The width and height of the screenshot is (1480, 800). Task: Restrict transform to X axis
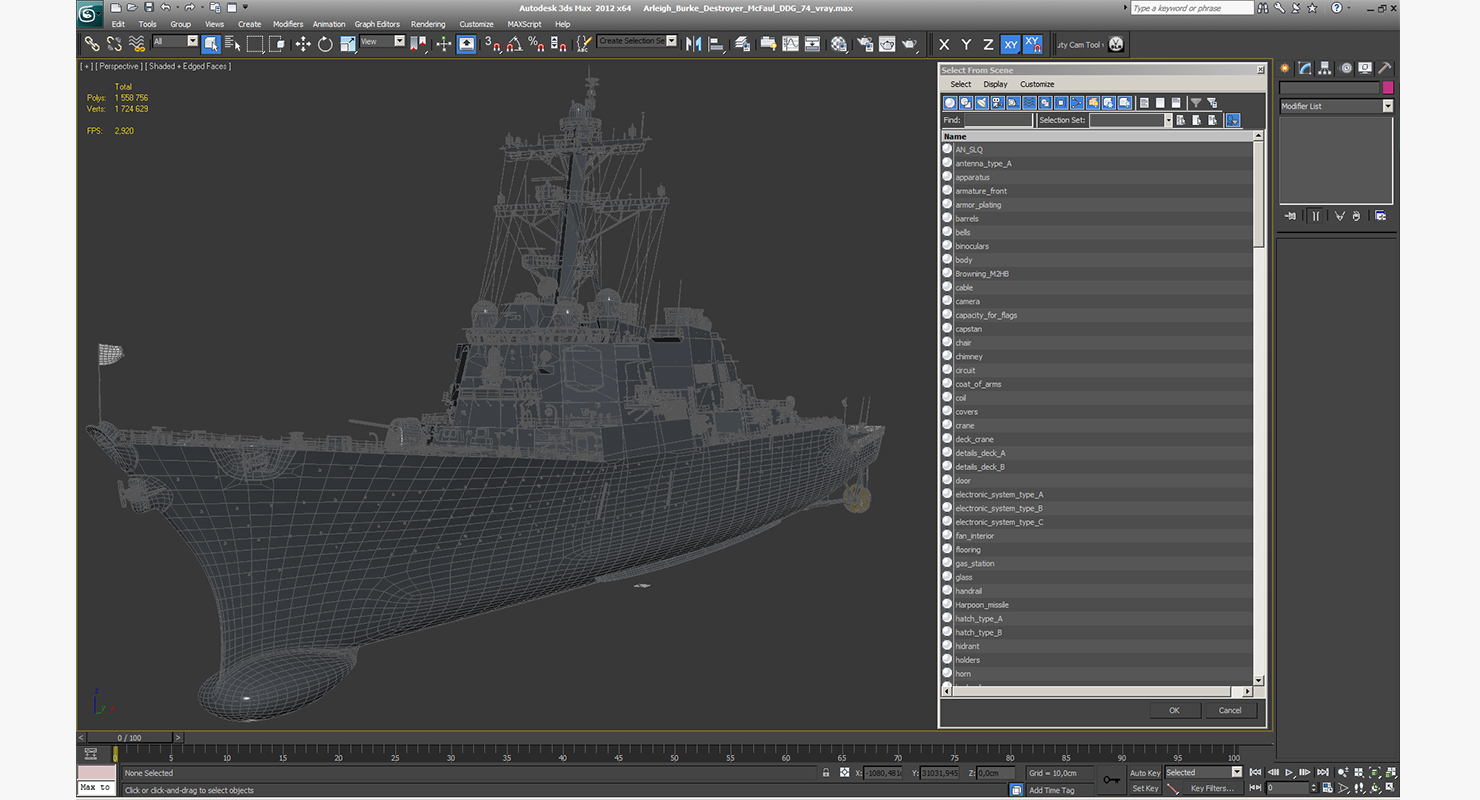tap(944, 44)
